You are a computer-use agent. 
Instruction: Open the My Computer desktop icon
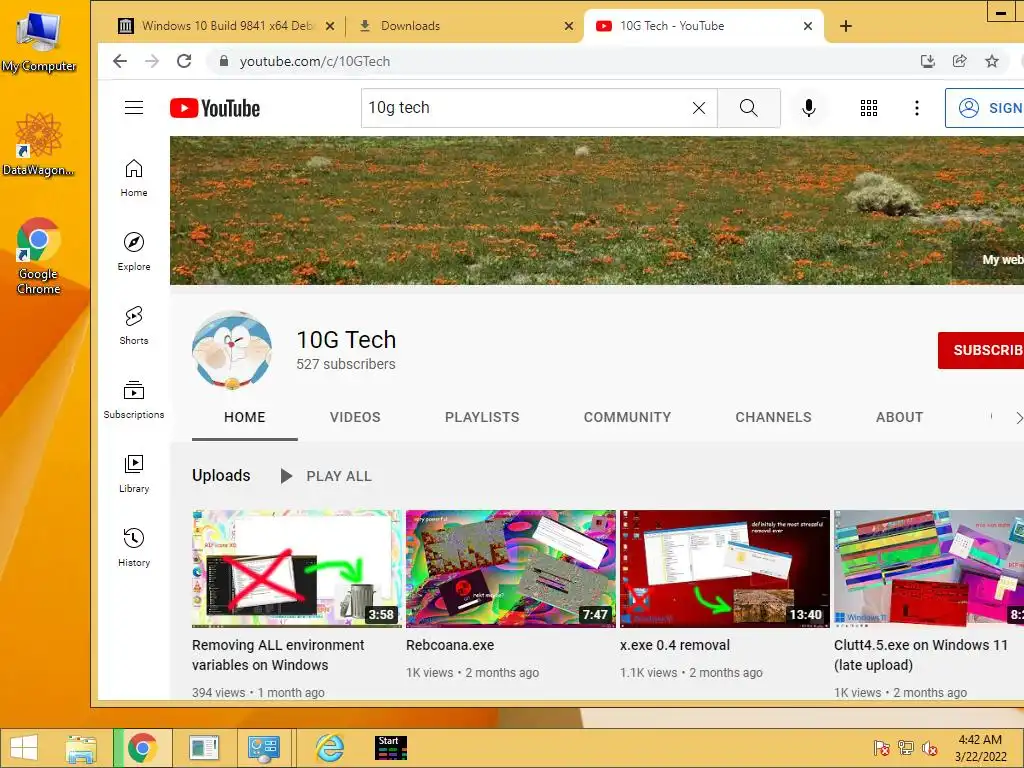39,42
